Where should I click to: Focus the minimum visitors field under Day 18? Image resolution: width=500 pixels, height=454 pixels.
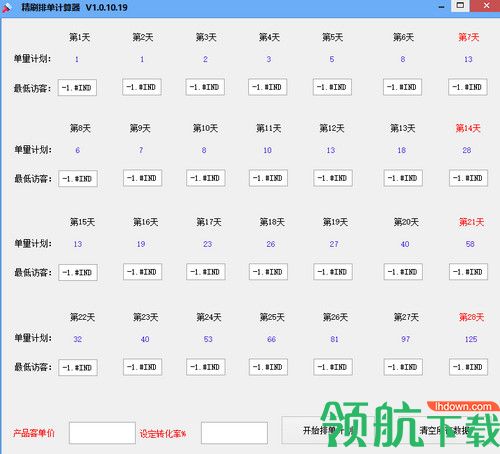[268, 272]
